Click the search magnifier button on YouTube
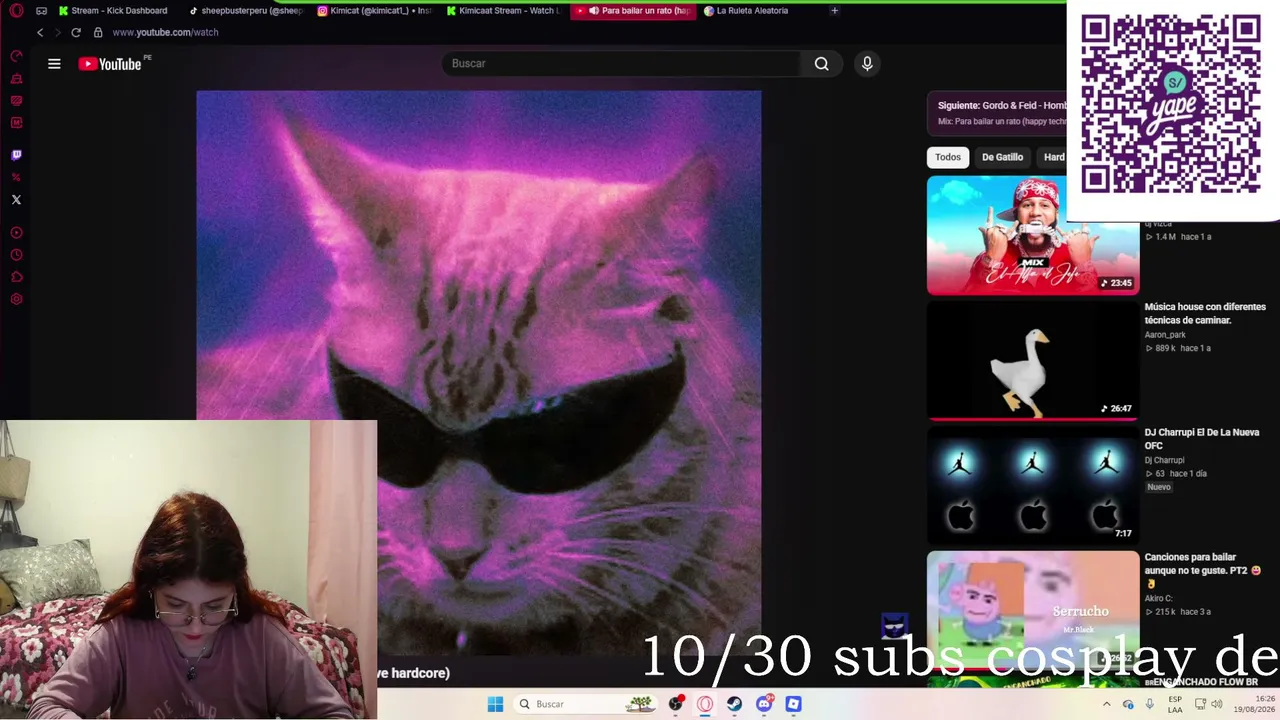The image size is (1280, 720). click(821, 64)
